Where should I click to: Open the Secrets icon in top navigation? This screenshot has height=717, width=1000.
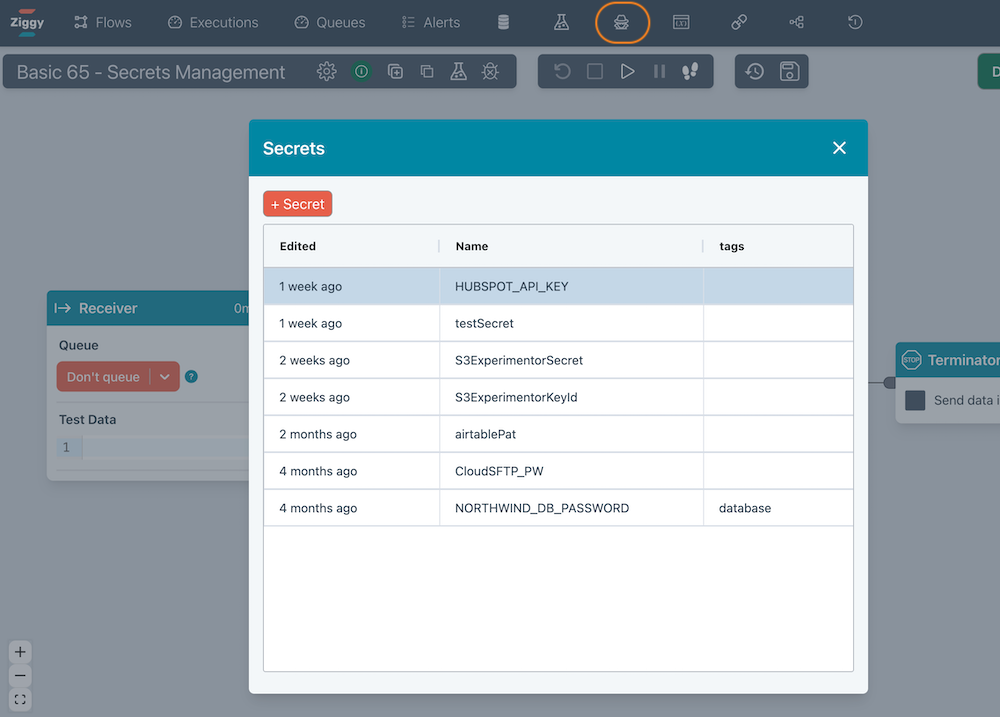coord(621,22)
